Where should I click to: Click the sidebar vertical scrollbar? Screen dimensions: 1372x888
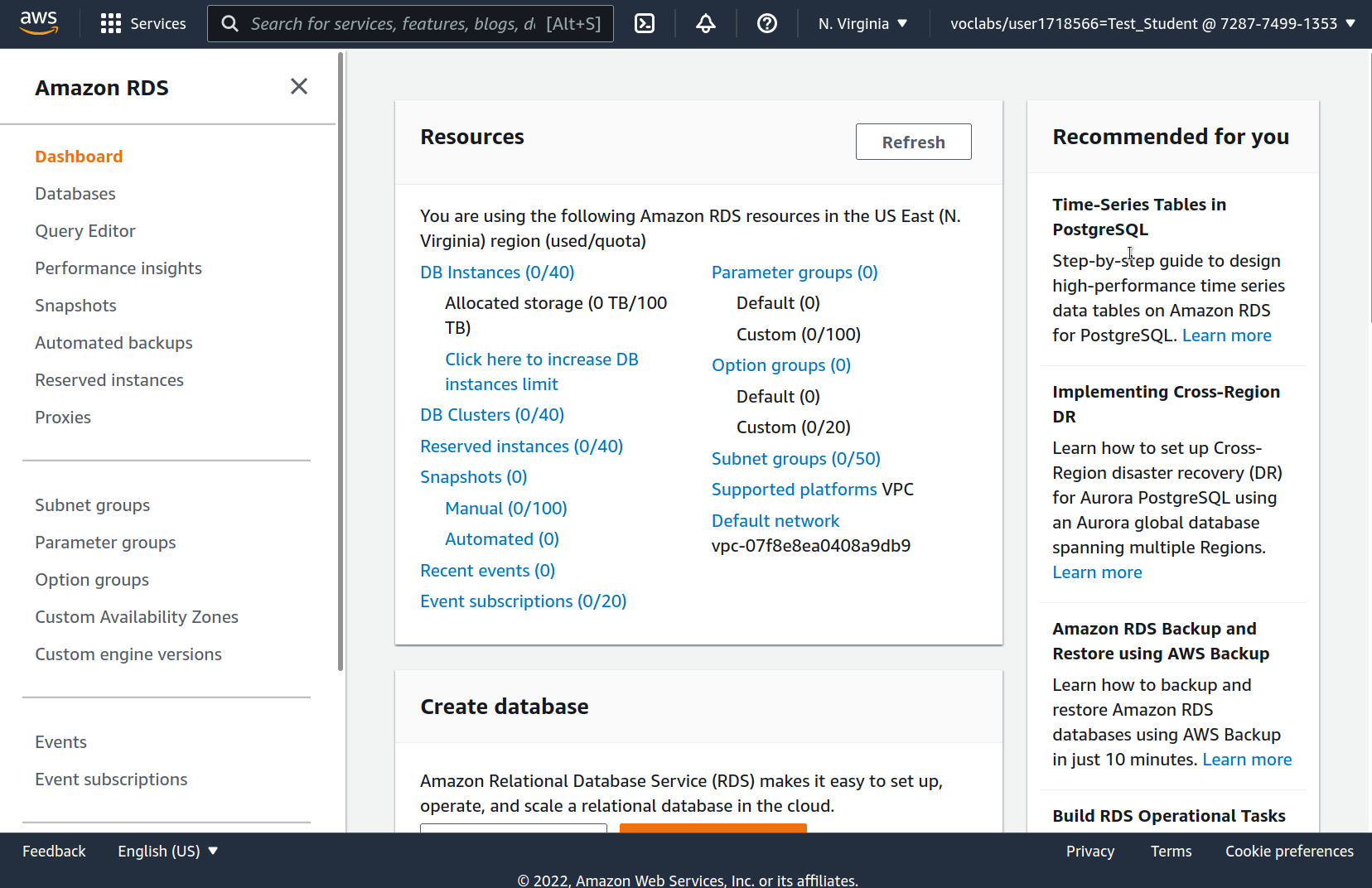(341, 362)
